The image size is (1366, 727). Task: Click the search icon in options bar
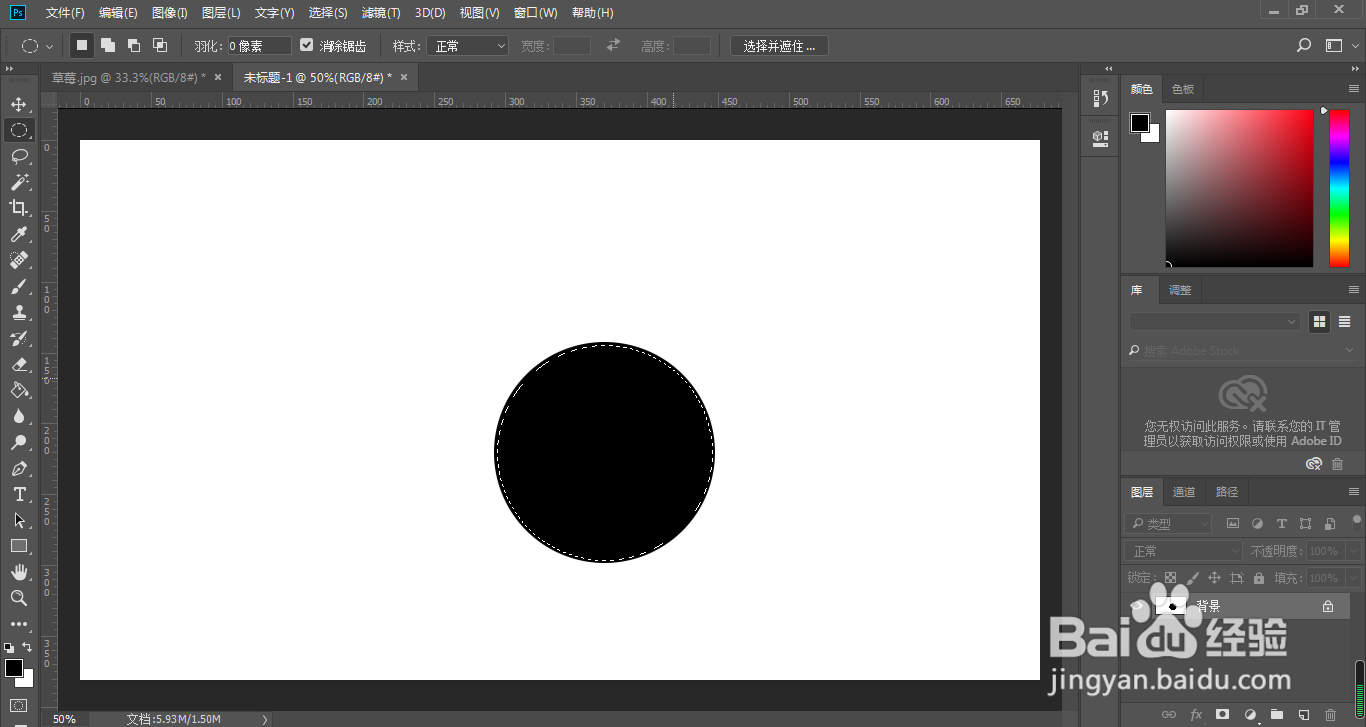pos(1304,46)
